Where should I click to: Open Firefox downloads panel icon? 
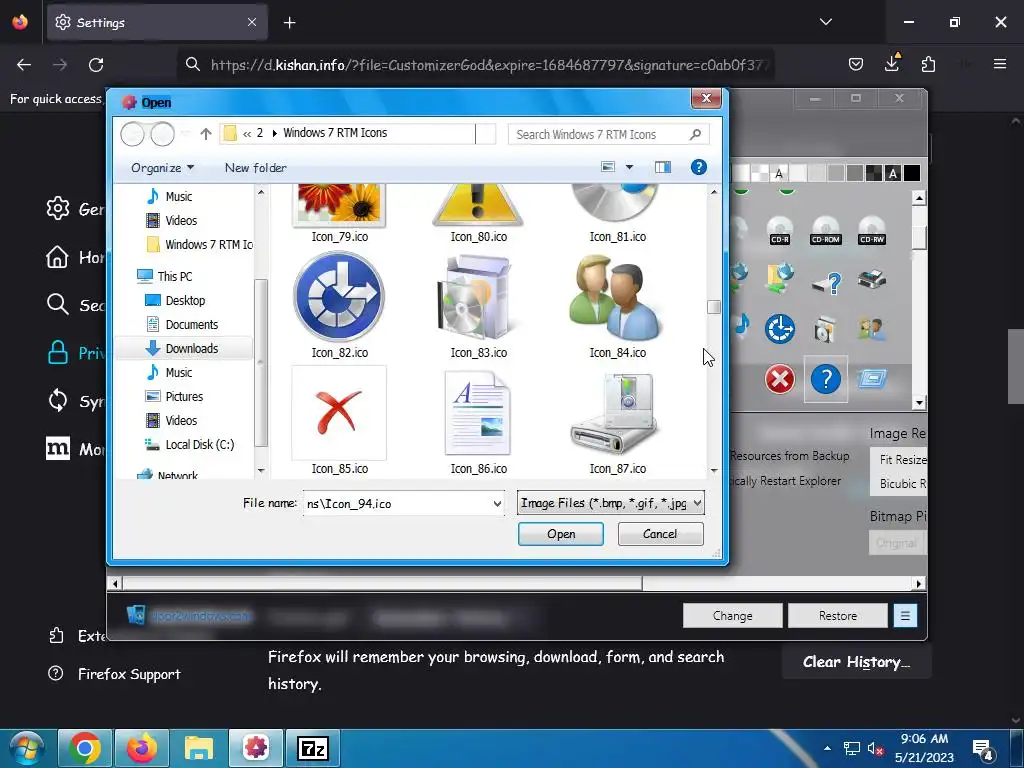click(892, 63)
